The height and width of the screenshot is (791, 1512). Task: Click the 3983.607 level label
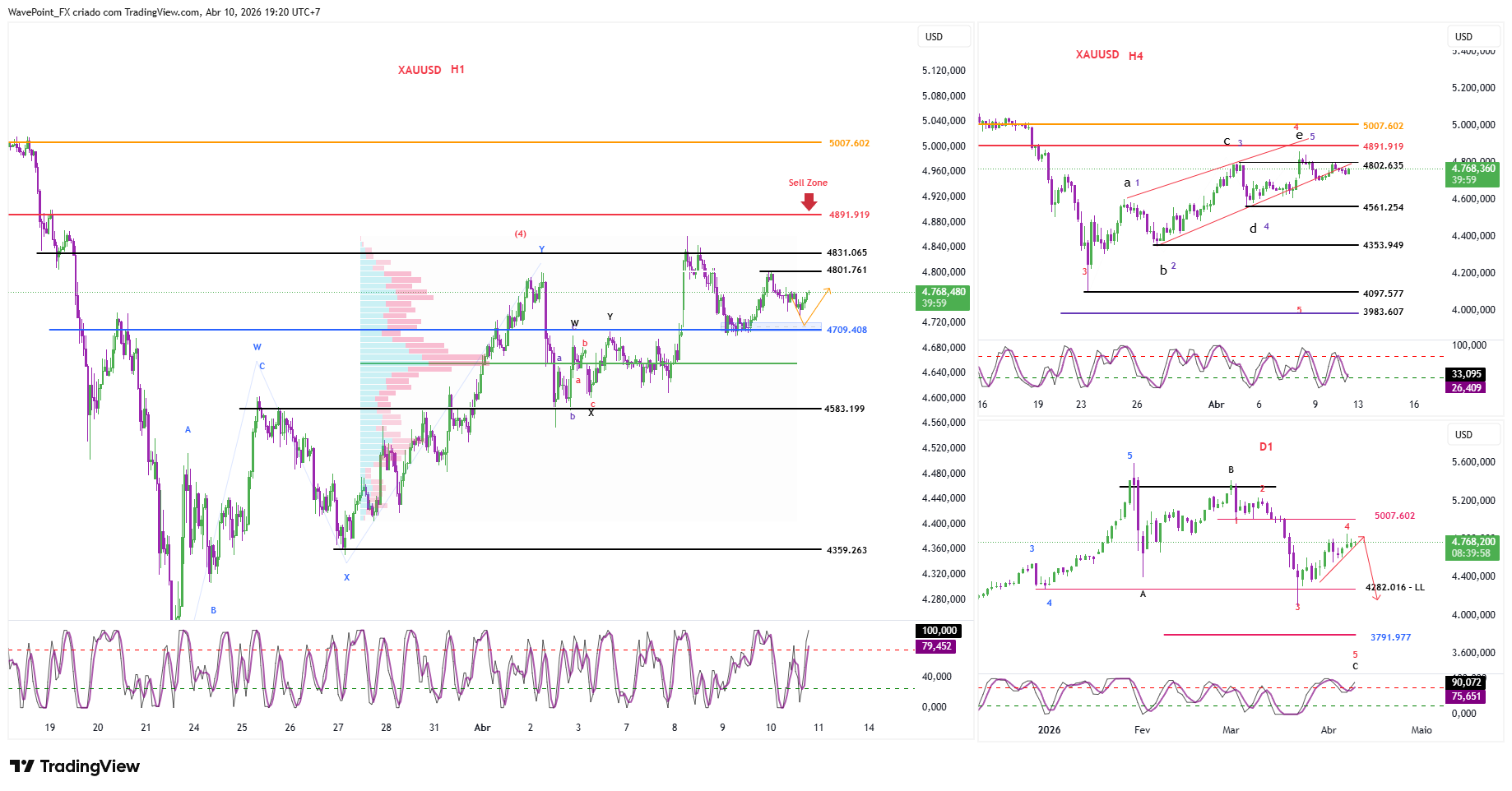point(1383,312)
